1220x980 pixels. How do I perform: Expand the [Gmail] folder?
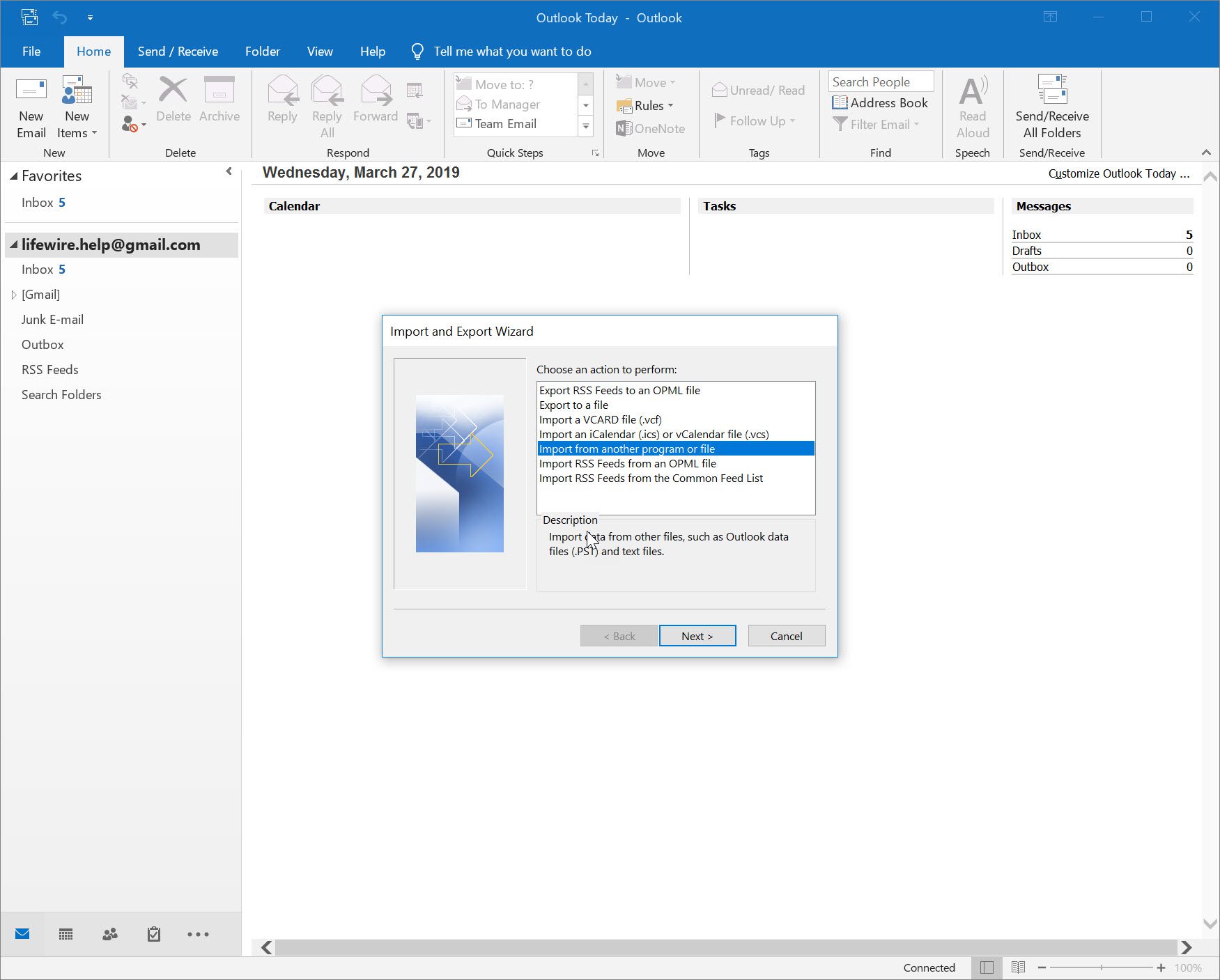point(14,295)
